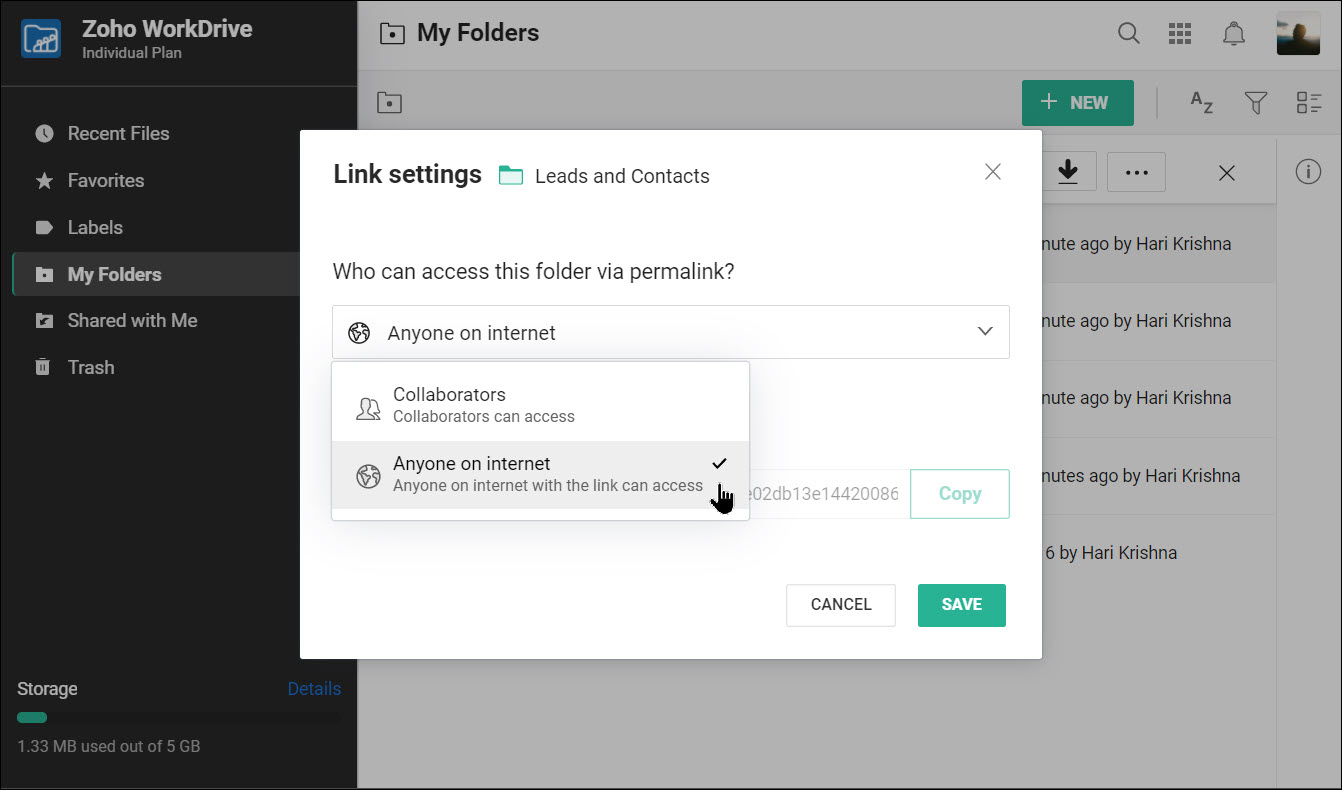Screen dimensions: 1342x790
Task: Click the Copy link button
Action: pos(959,494)
